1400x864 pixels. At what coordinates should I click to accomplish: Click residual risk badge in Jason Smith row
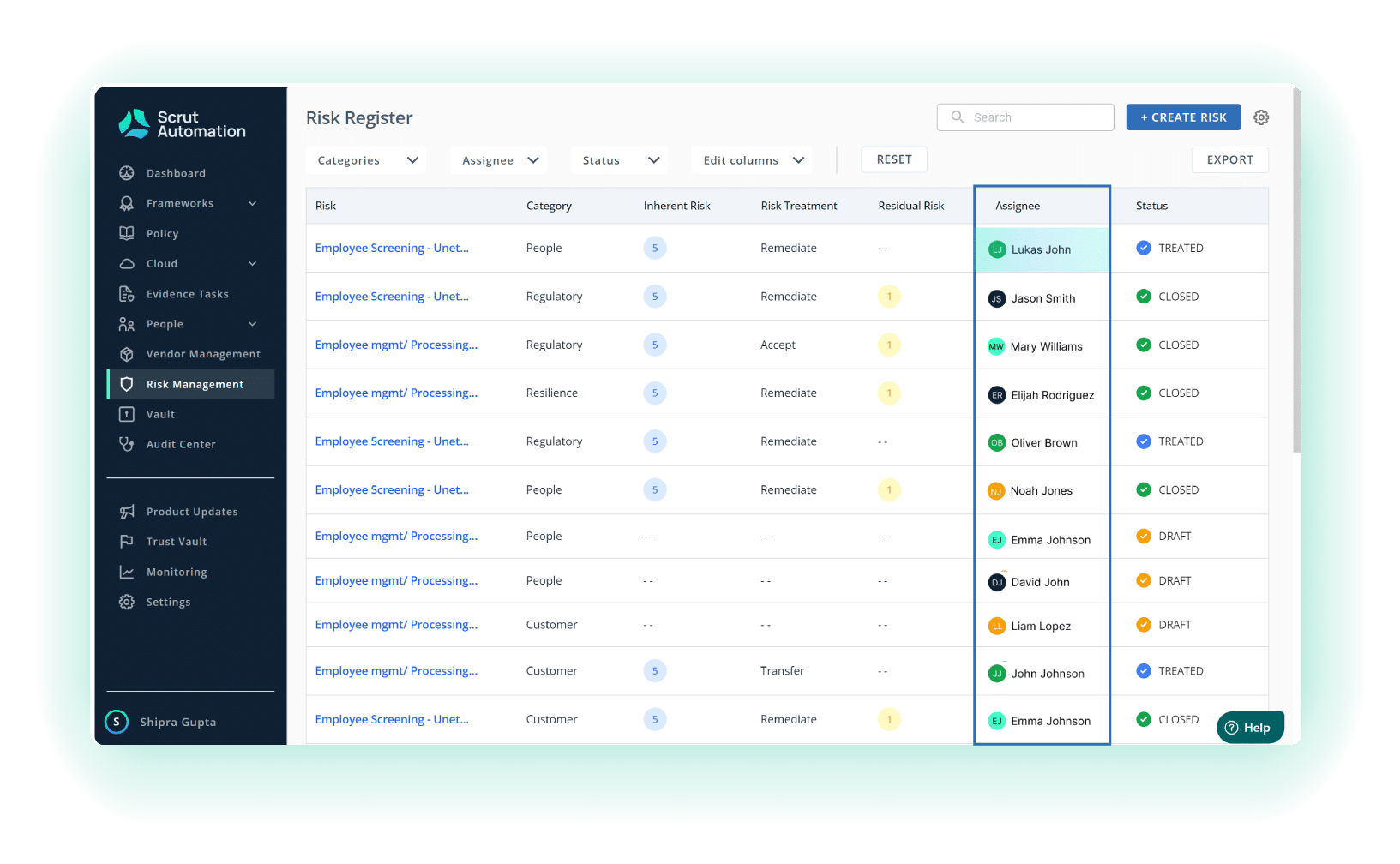889,297
